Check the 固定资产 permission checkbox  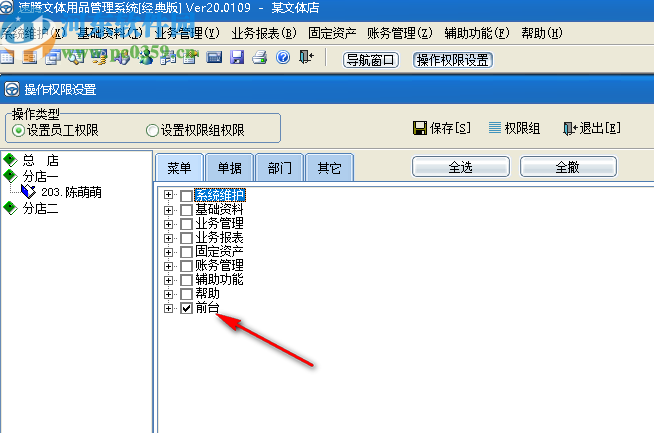point(186,252)
